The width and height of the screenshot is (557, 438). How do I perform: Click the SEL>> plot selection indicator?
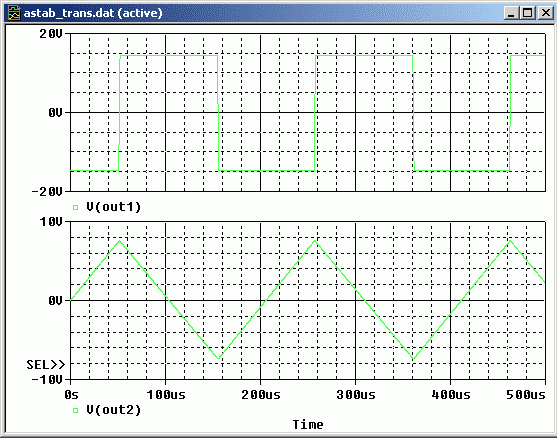(46, 364)
